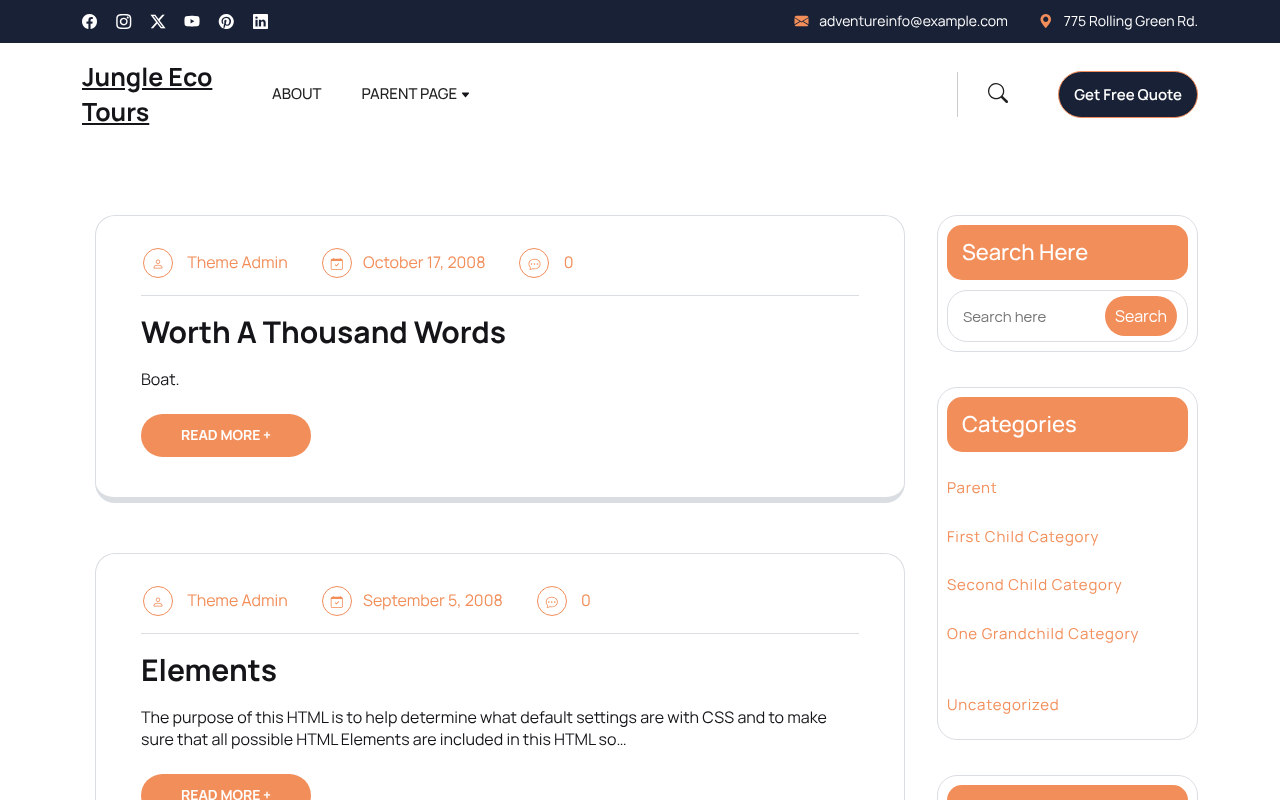Focus the sidebar Search here field
Image resolution: width=1280 pixels, height=800 pixels.
[1027, 316]
